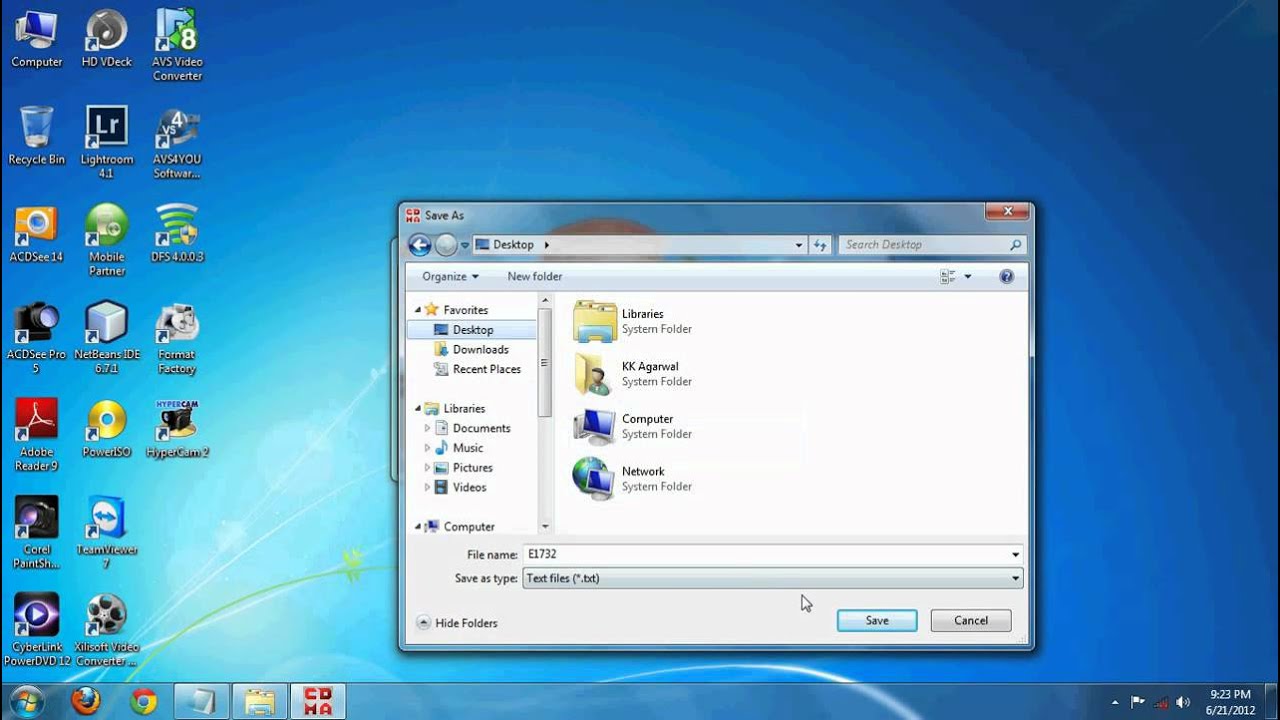This screenshot has width=1280, height=720.
Task: Select the ACDSee Pro 5 icon
Action: 36,338
